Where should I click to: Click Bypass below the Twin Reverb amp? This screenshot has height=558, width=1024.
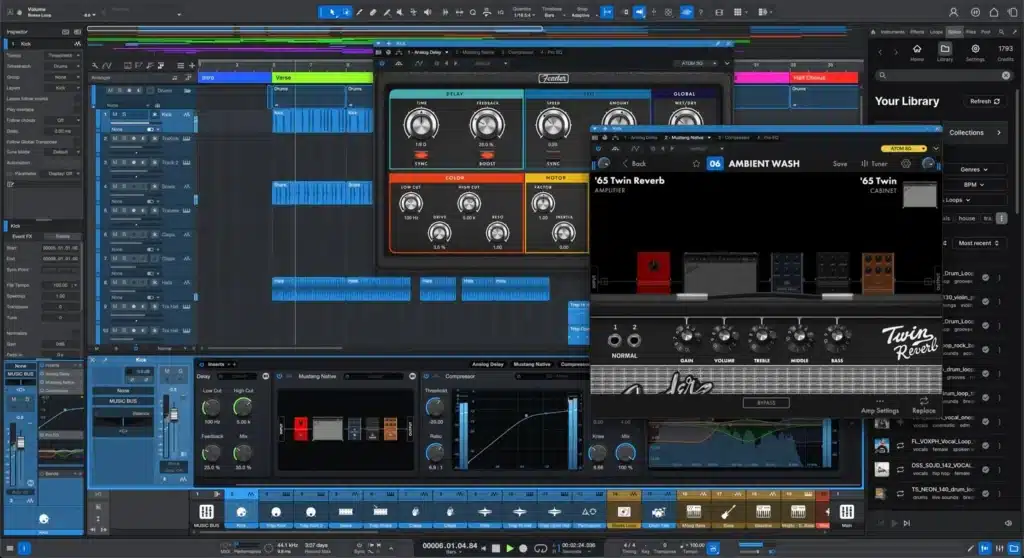pyautogui.click(x=765, y=402)
